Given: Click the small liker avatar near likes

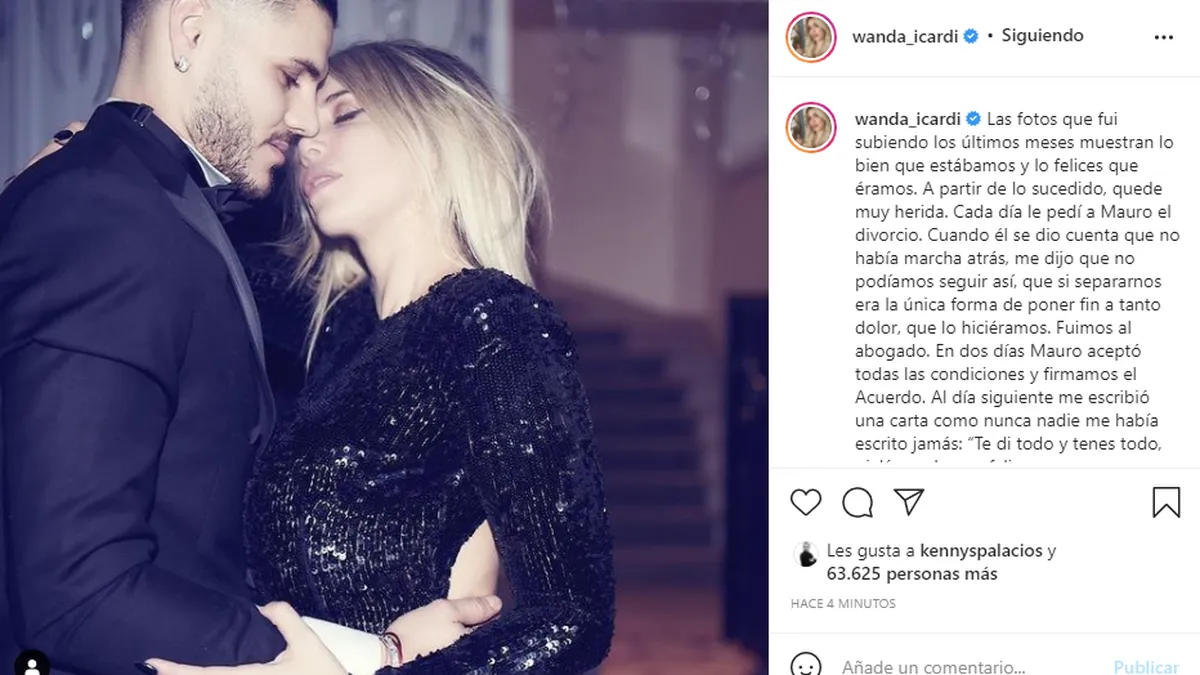Looking at the screenshot, I should pyautogui.click(x=806, y=554).
